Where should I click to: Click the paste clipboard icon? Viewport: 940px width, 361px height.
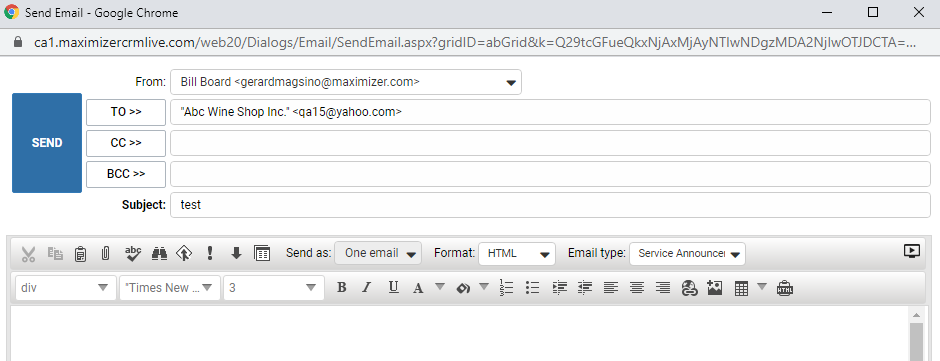(80, 254)
